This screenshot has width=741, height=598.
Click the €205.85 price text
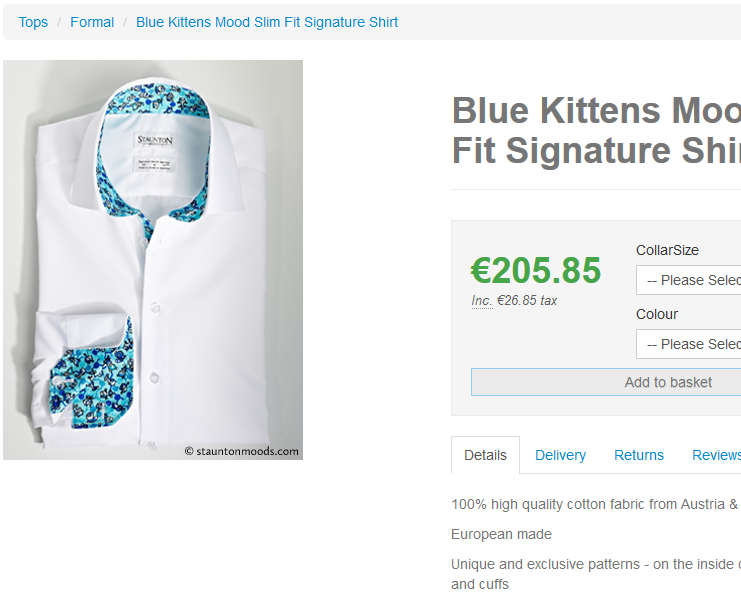[x=536, y=270]
